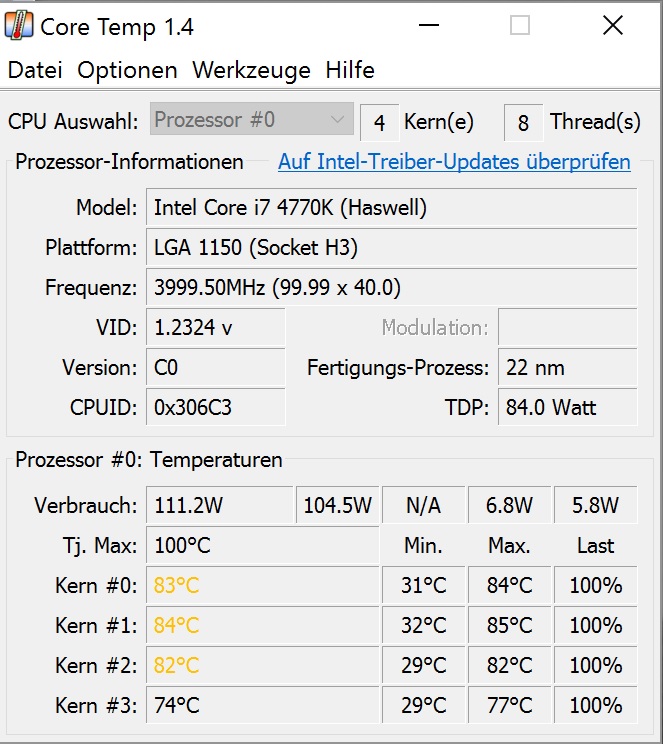
Task: Click the N/A power field
Action: pyautogui.click(x=423, y=505)
